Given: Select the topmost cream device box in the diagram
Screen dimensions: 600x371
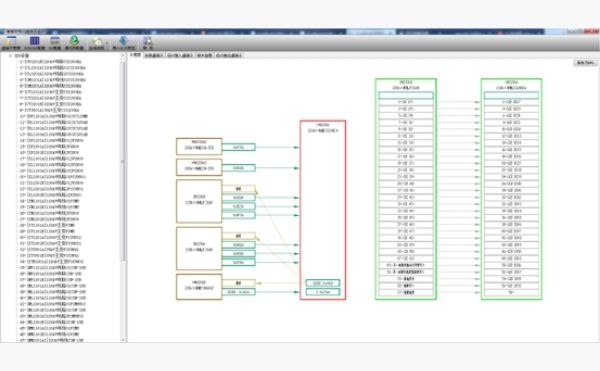Looking at the screenshot, I should pyautogui.click(x=199, y=146).
